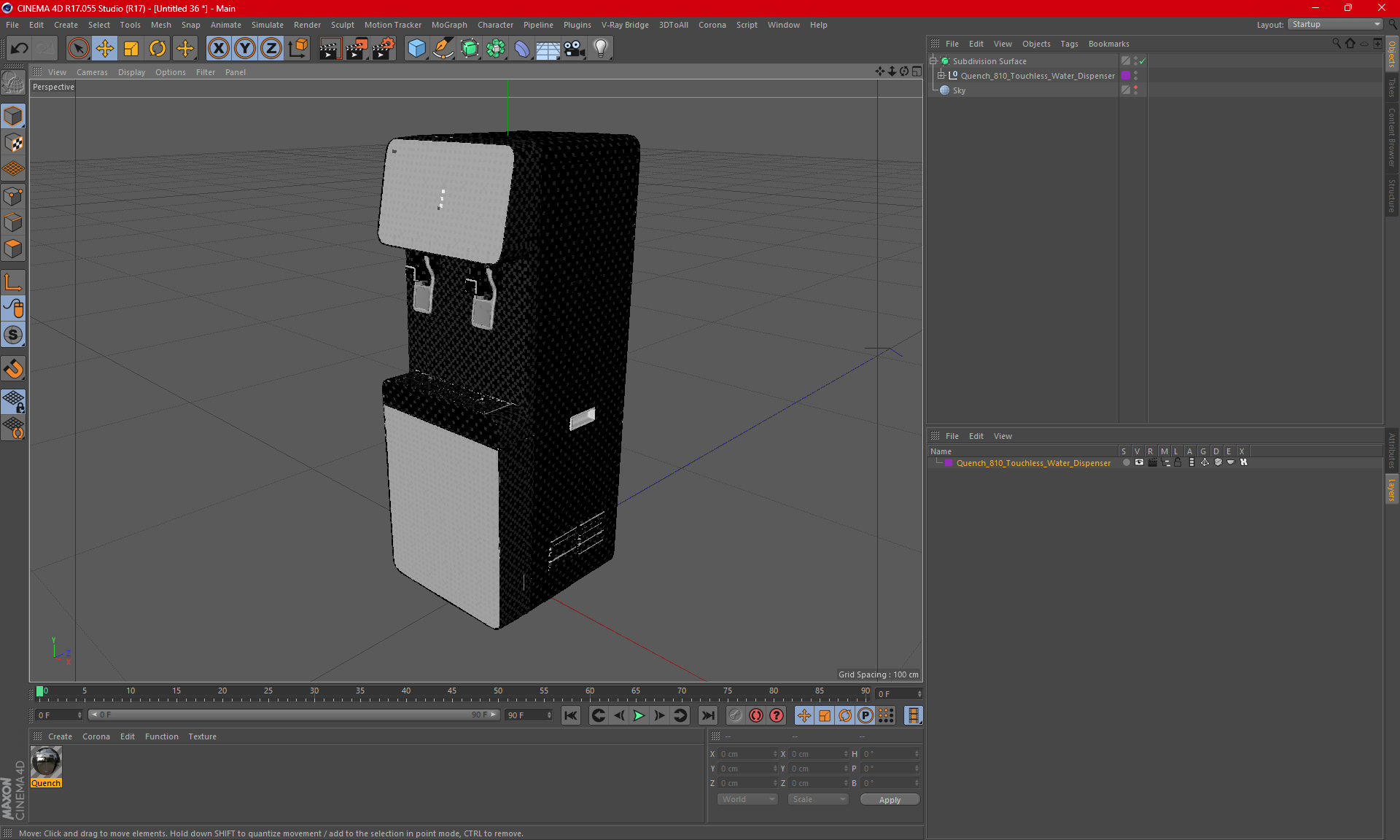Screen dimensions: 1400x840
Task: Click the Record Active Objects button
Action: [x=735, y=715]
